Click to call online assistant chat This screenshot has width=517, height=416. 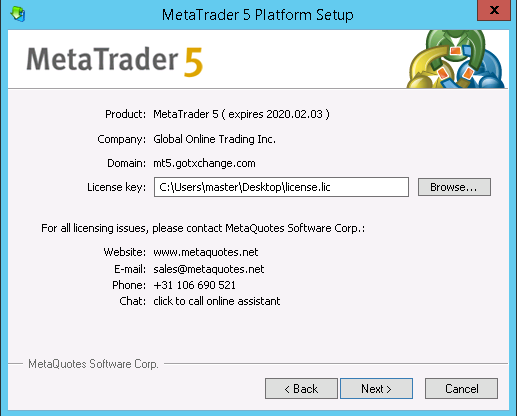pyautogui.click(x=217, y=301)
